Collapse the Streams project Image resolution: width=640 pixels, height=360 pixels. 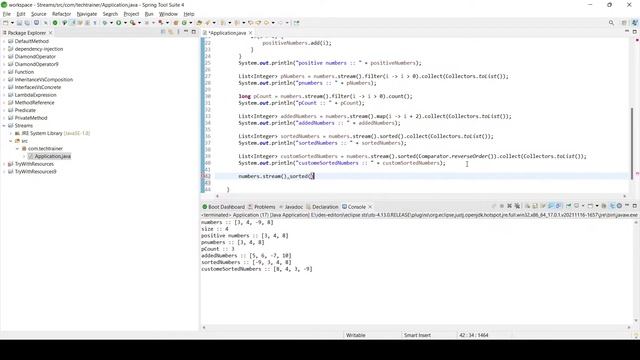click(4, 126)
